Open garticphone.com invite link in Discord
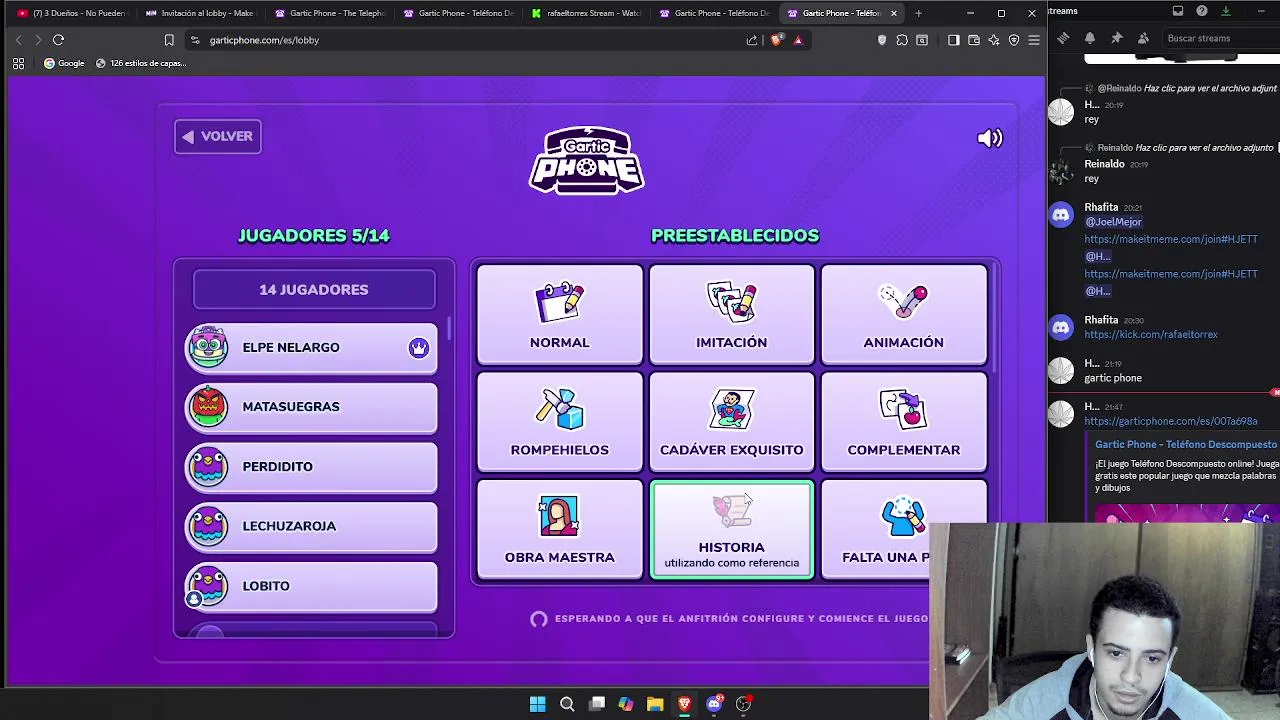 click(1171, 421)
